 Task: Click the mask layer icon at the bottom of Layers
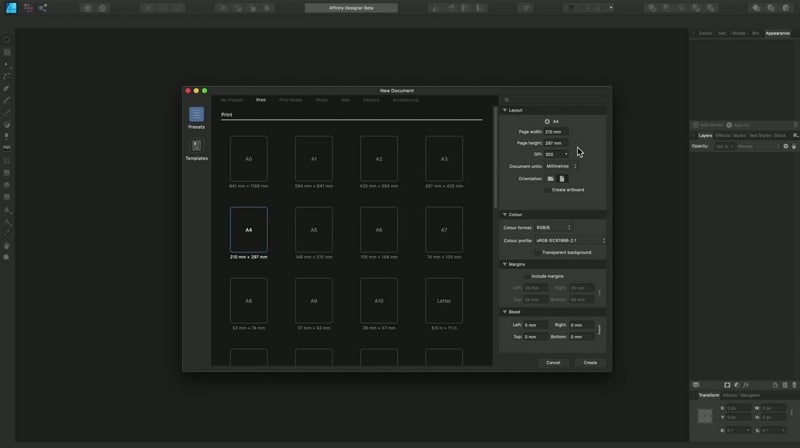point(727,385)
